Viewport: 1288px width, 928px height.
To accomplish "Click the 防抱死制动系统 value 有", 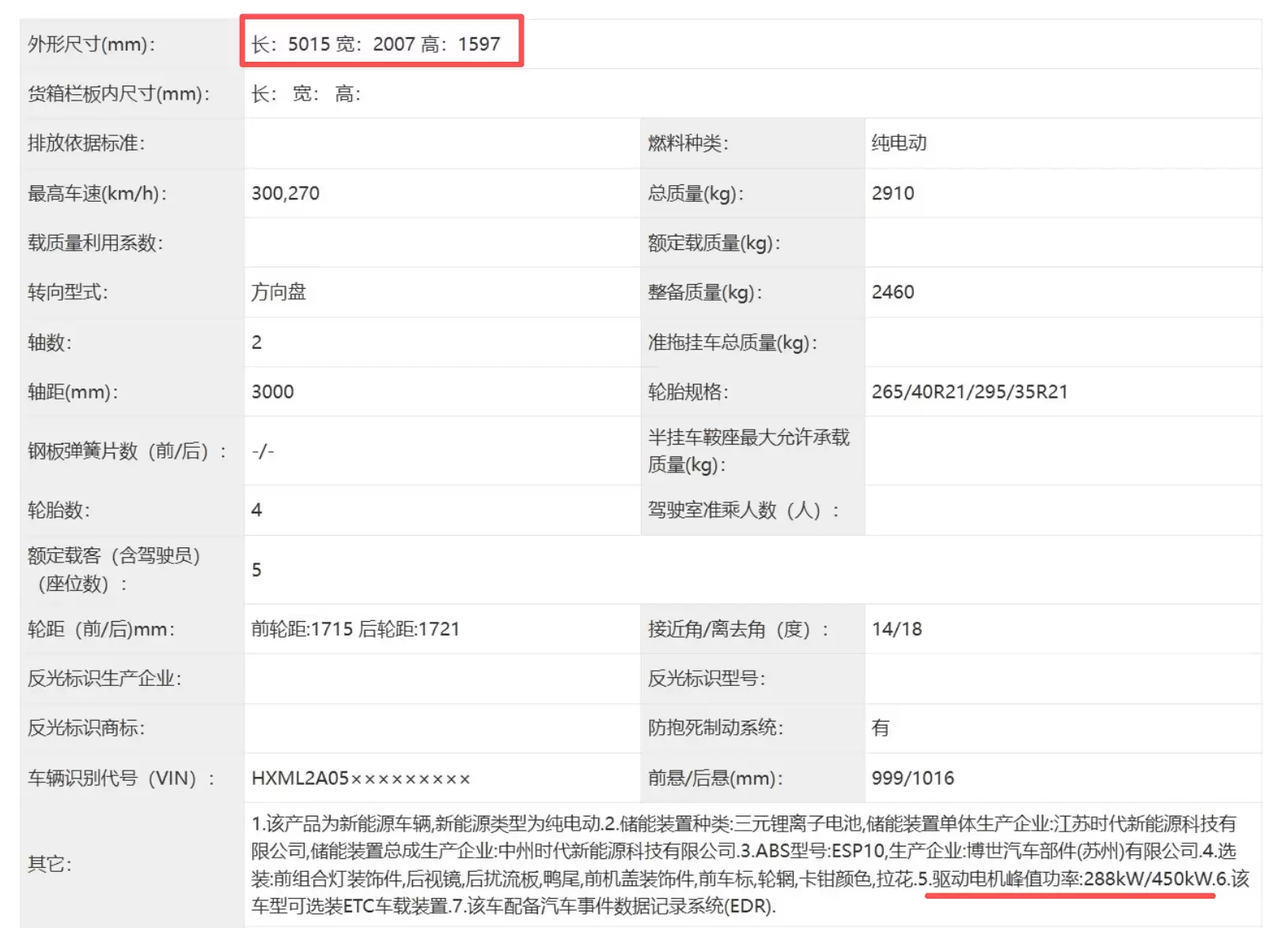I will (x=880, y=728).
